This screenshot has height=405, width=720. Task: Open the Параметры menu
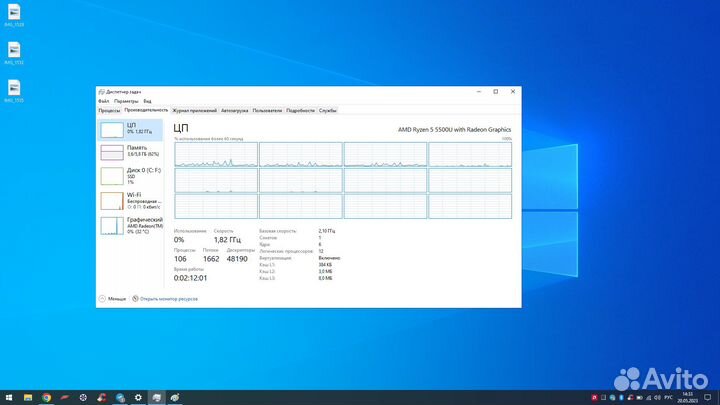pyautogui.click(x=126, y=101)
